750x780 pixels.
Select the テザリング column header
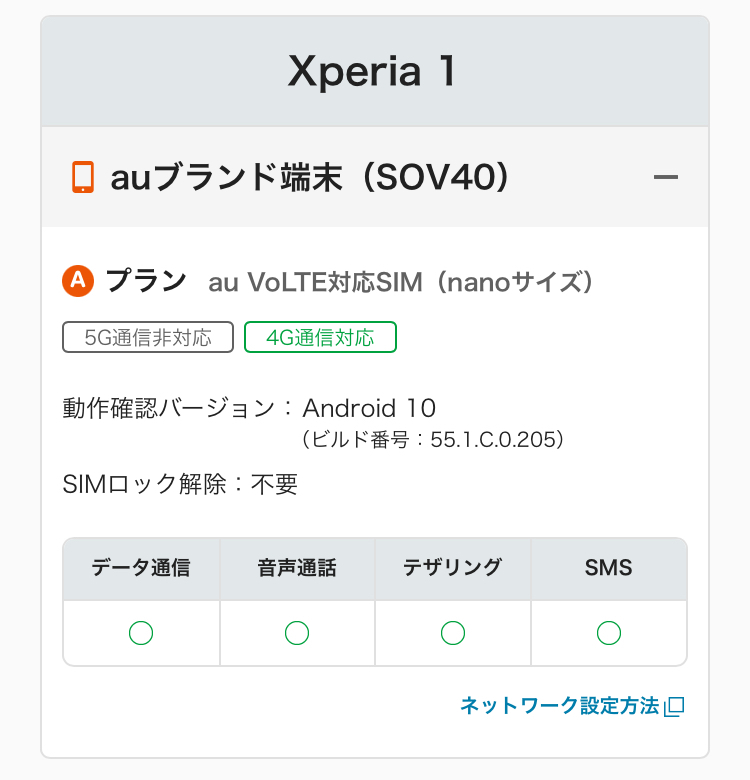point(453,568)
